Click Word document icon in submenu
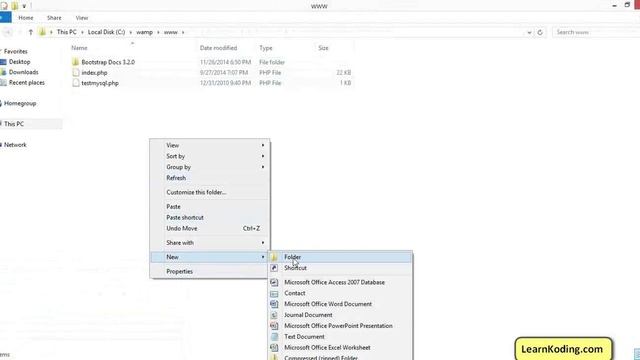 [x=274, y=304]
